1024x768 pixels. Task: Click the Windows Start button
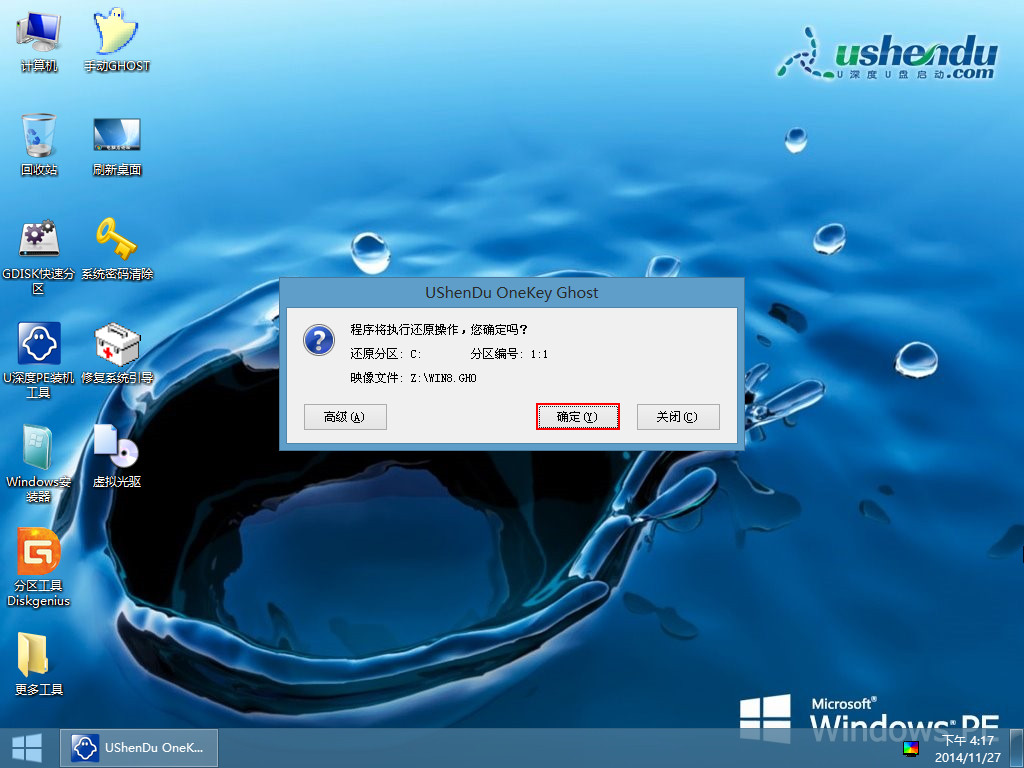click(x=27, y=747)
